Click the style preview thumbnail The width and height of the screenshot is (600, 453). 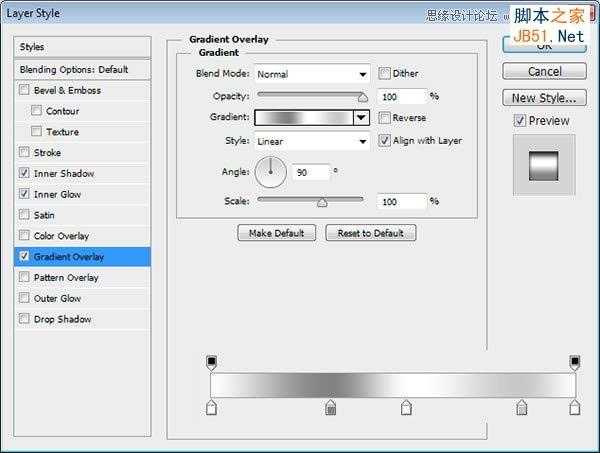pyautogui.click(x=544, y=165)
